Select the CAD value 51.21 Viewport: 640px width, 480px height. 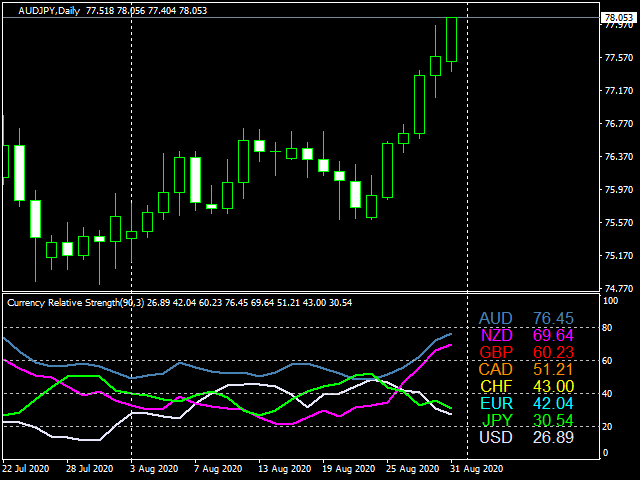tap(553, 369)
